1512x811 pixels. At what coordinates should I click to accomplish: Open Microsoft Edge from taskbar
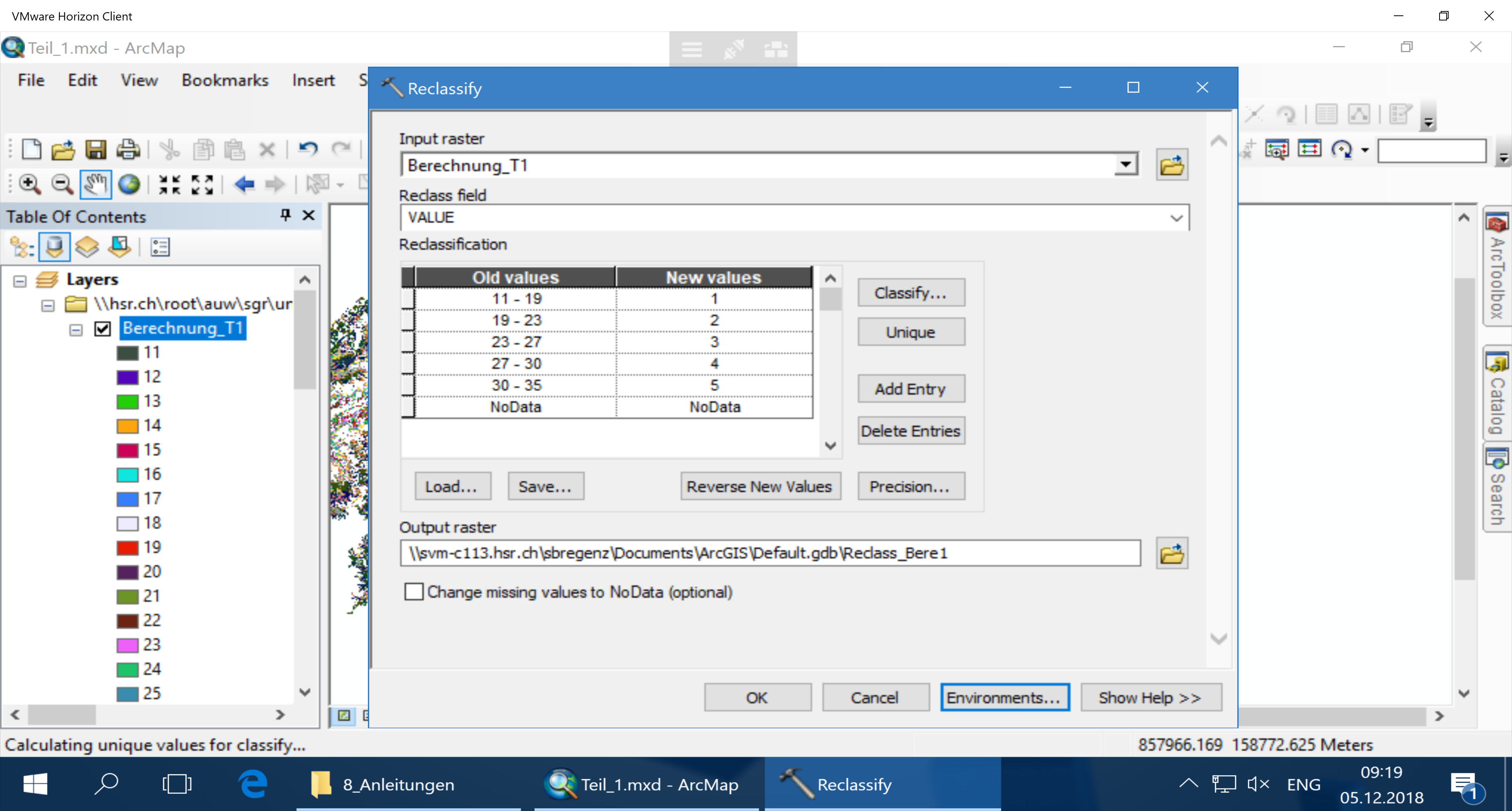[253, 784]
